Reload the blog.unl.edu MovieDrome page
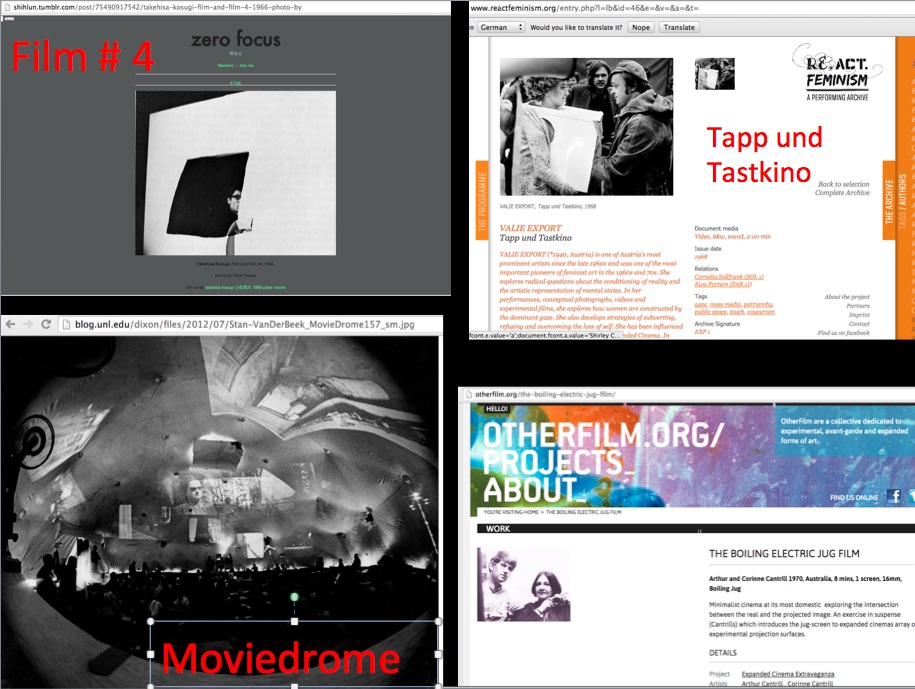 (x=46, y=324)
